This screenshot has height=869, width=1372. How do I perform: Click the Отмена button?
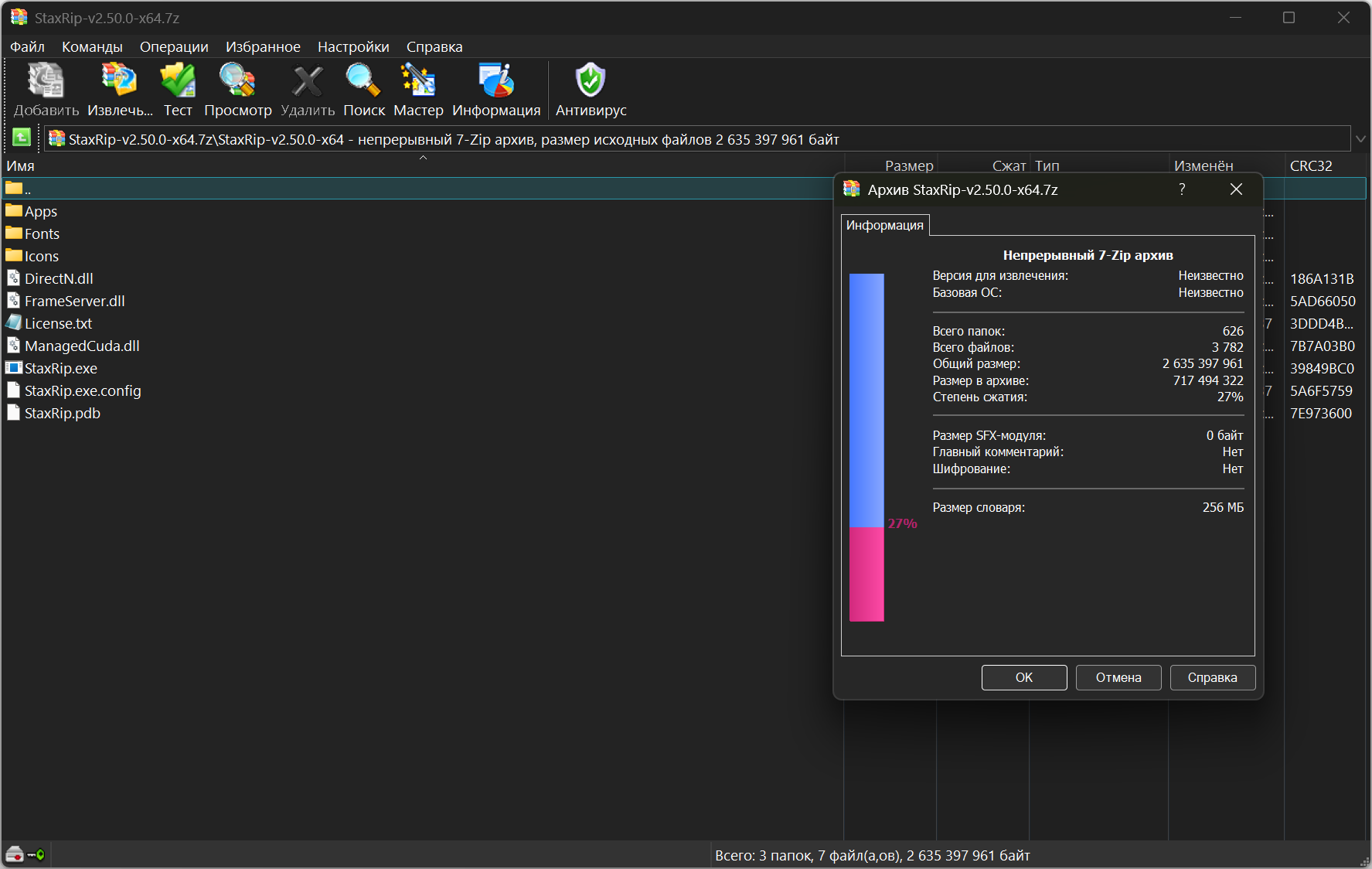click(x=1118, y=677)
